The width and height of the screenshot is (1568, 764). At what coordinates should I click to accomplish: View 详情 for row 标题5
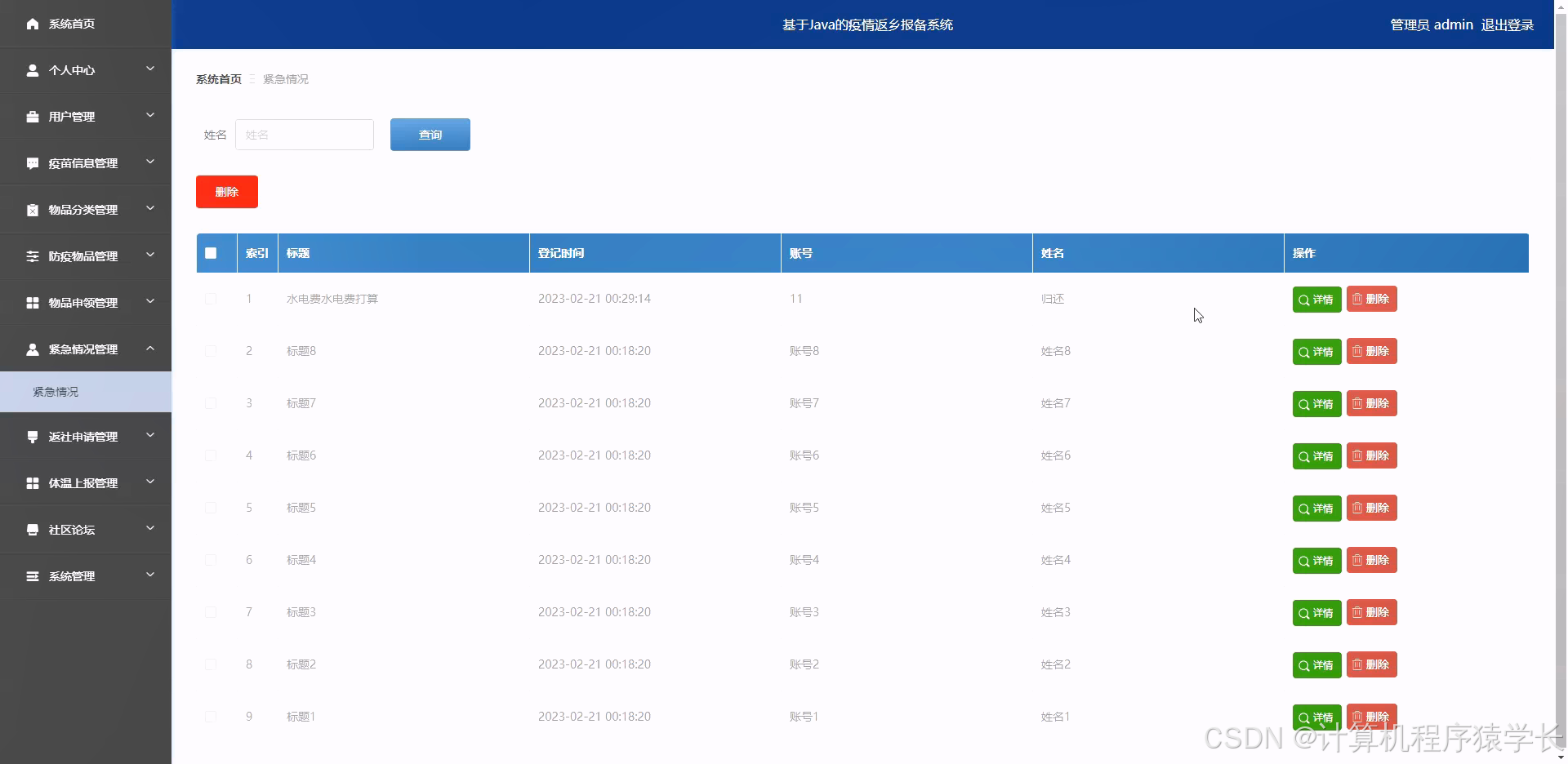1316,509
